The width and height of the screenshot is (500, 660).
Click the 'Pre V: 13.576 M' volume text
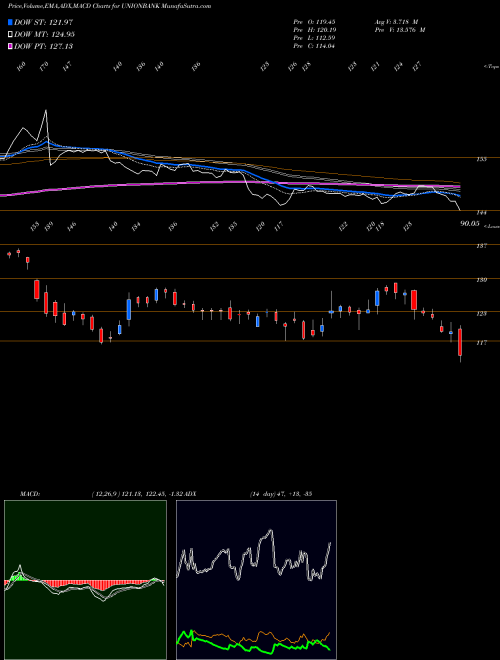click(x=400, y=30)
